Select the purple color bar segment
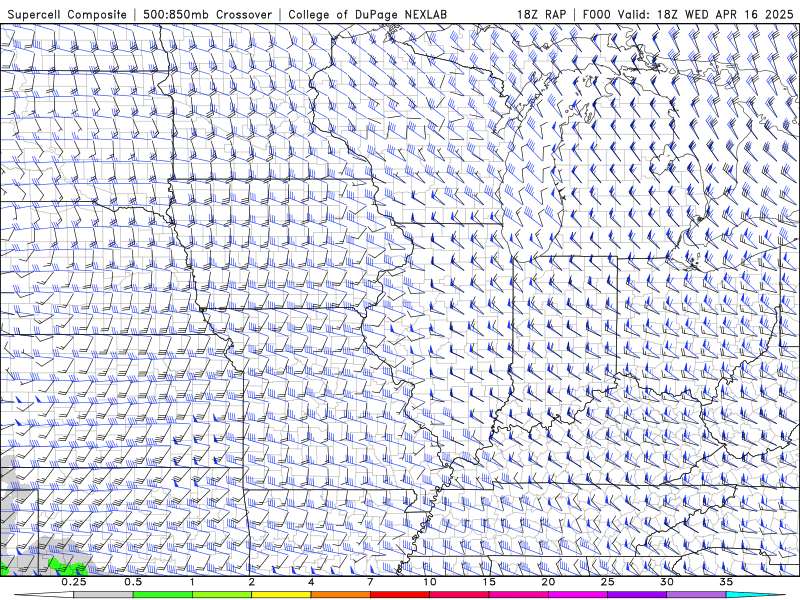This screenshot has height=600, width=800. 637,595
